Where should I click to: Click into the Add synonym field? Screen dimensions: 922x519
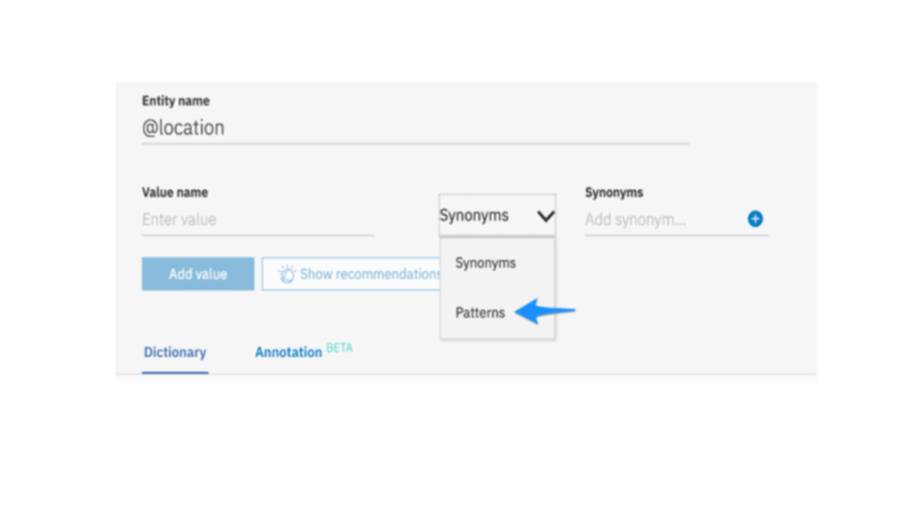[x=660, y=220]
